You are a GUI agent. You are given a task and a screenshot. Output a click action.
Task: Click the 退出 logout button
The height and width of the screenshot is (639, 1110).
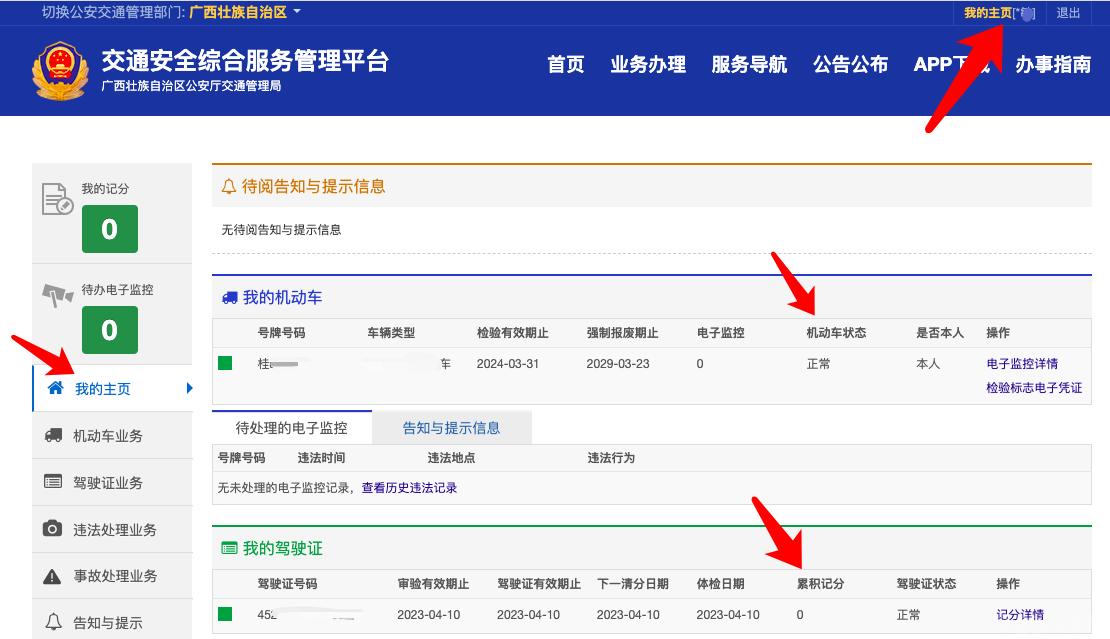point(1068,13)
